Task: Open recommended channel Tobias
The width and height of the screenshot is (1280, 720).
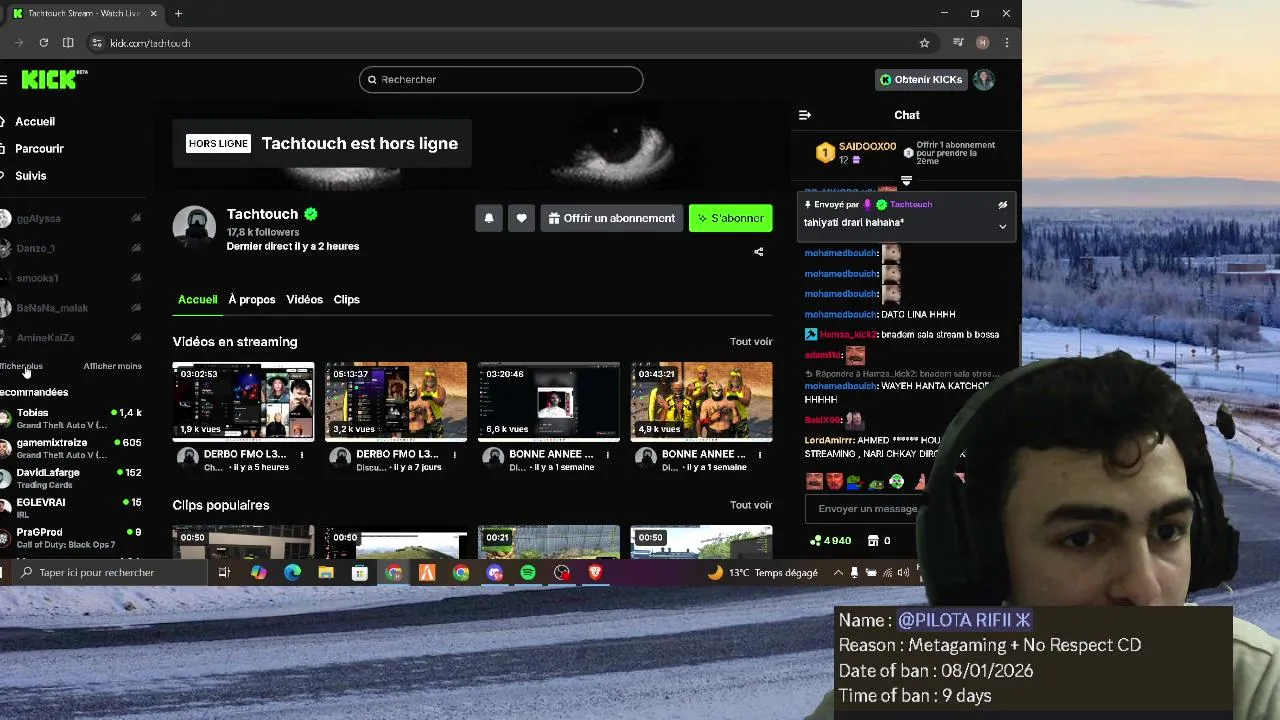Action: (72, 419)
